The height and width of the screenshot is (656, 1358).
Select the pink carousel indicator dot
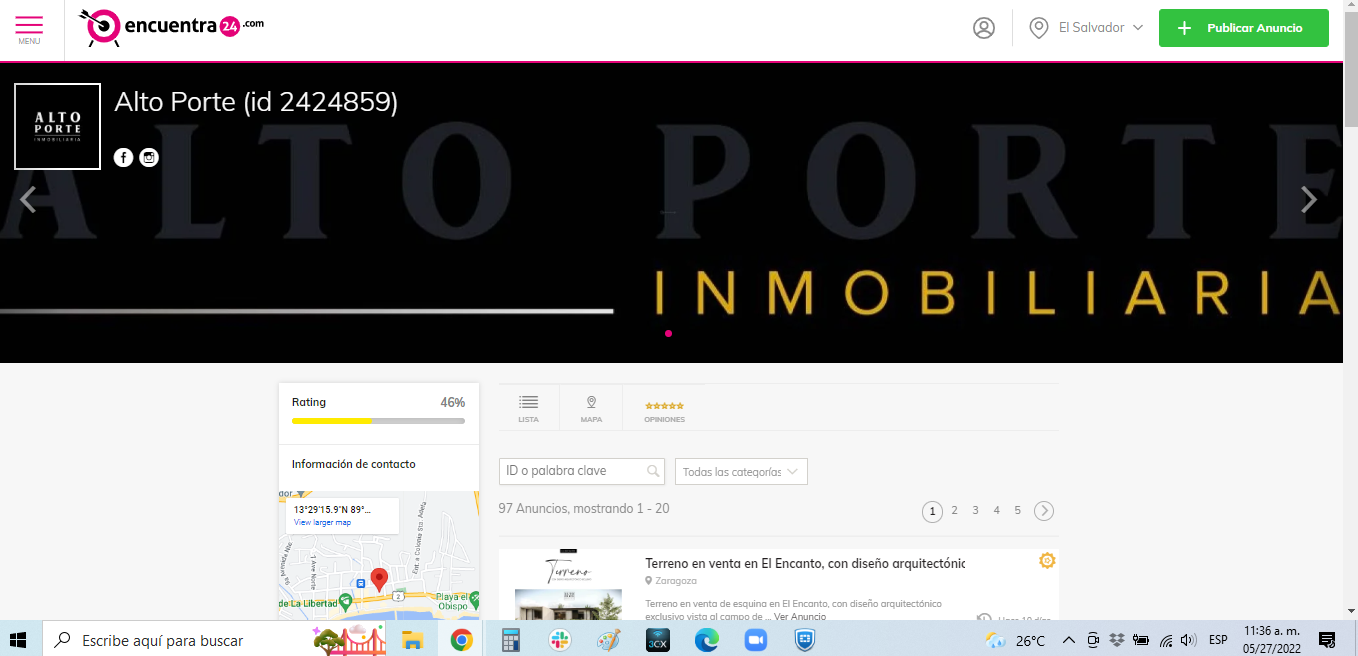(668, 333)
